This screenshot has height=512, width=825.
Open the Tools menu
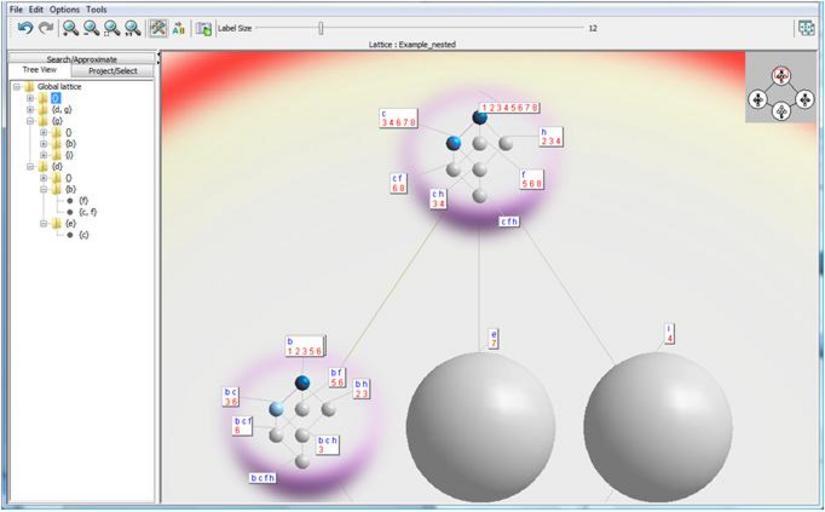[96, 8]
